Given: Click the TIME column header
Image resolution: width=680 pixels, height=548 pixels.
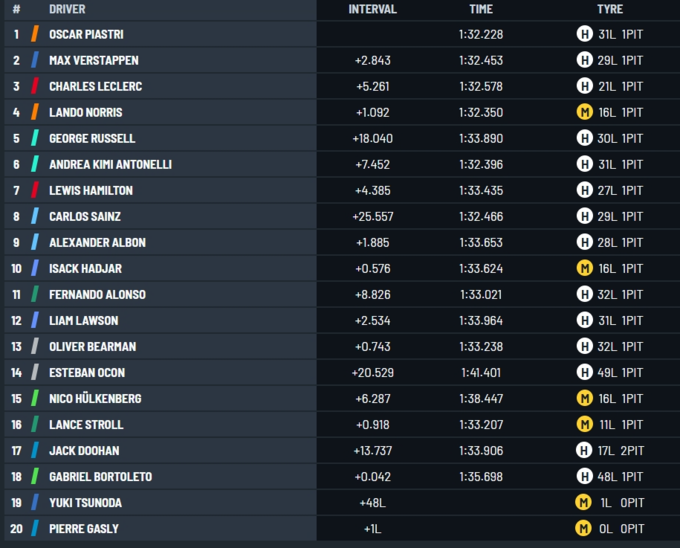Looking at the screenshot, I should (481, 9).
